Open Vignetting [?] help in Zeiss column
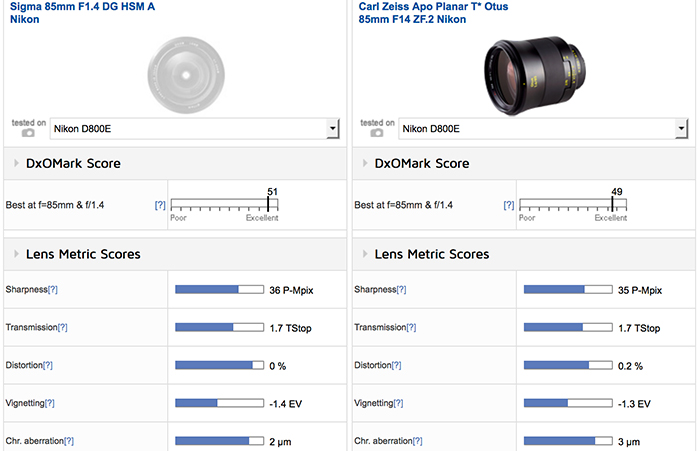The height and width of the screenshot is (451, 700). click(398, 403)
